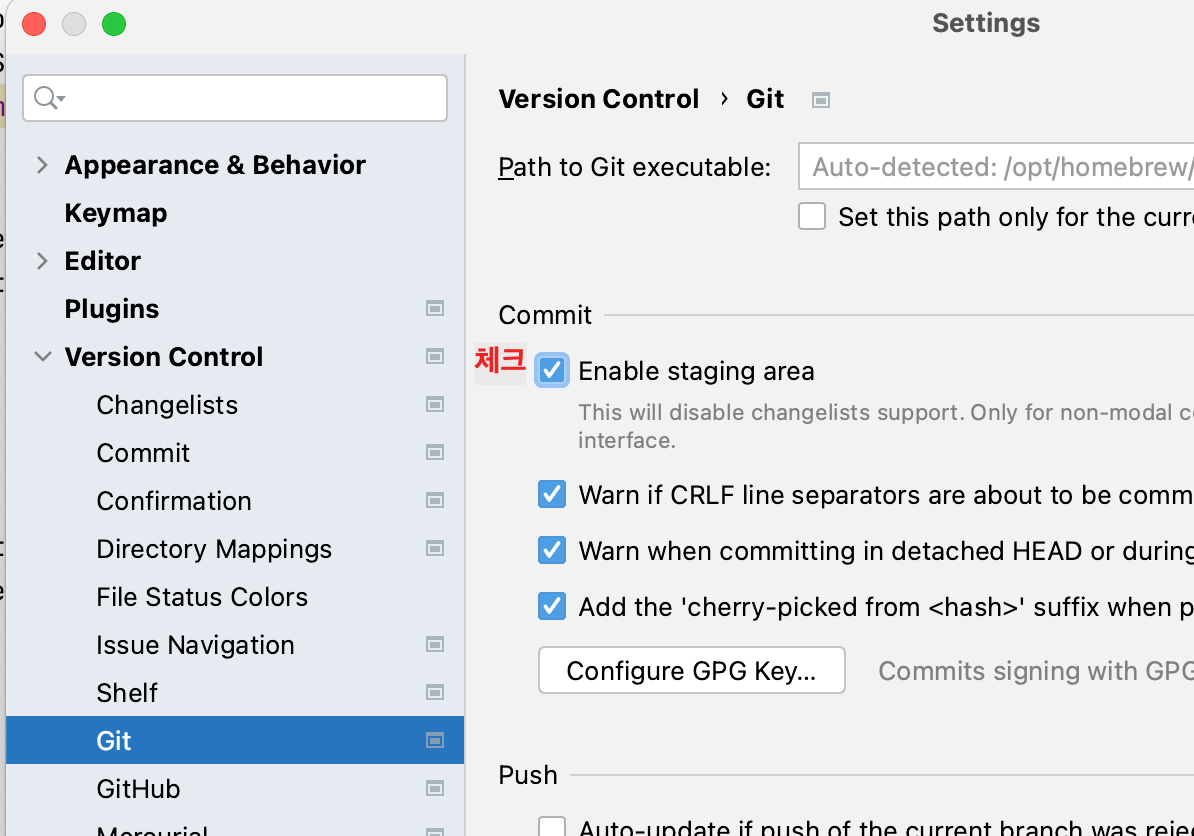Click Appearance & Behavior label
The image size is (1194, 836).
point(215,165)
